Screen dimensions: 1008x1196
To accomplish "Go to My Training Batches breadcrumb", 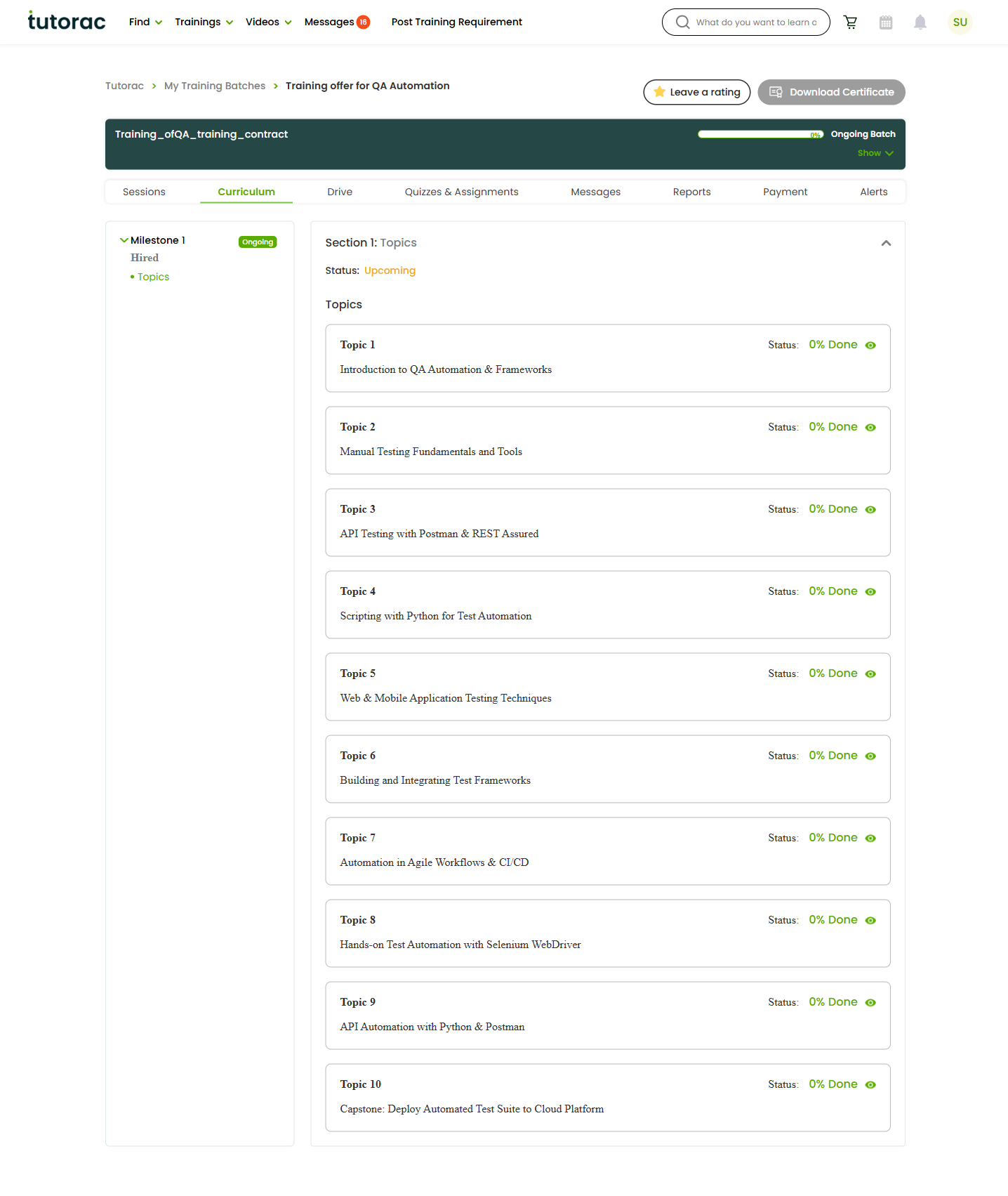I will pos(215,86).
